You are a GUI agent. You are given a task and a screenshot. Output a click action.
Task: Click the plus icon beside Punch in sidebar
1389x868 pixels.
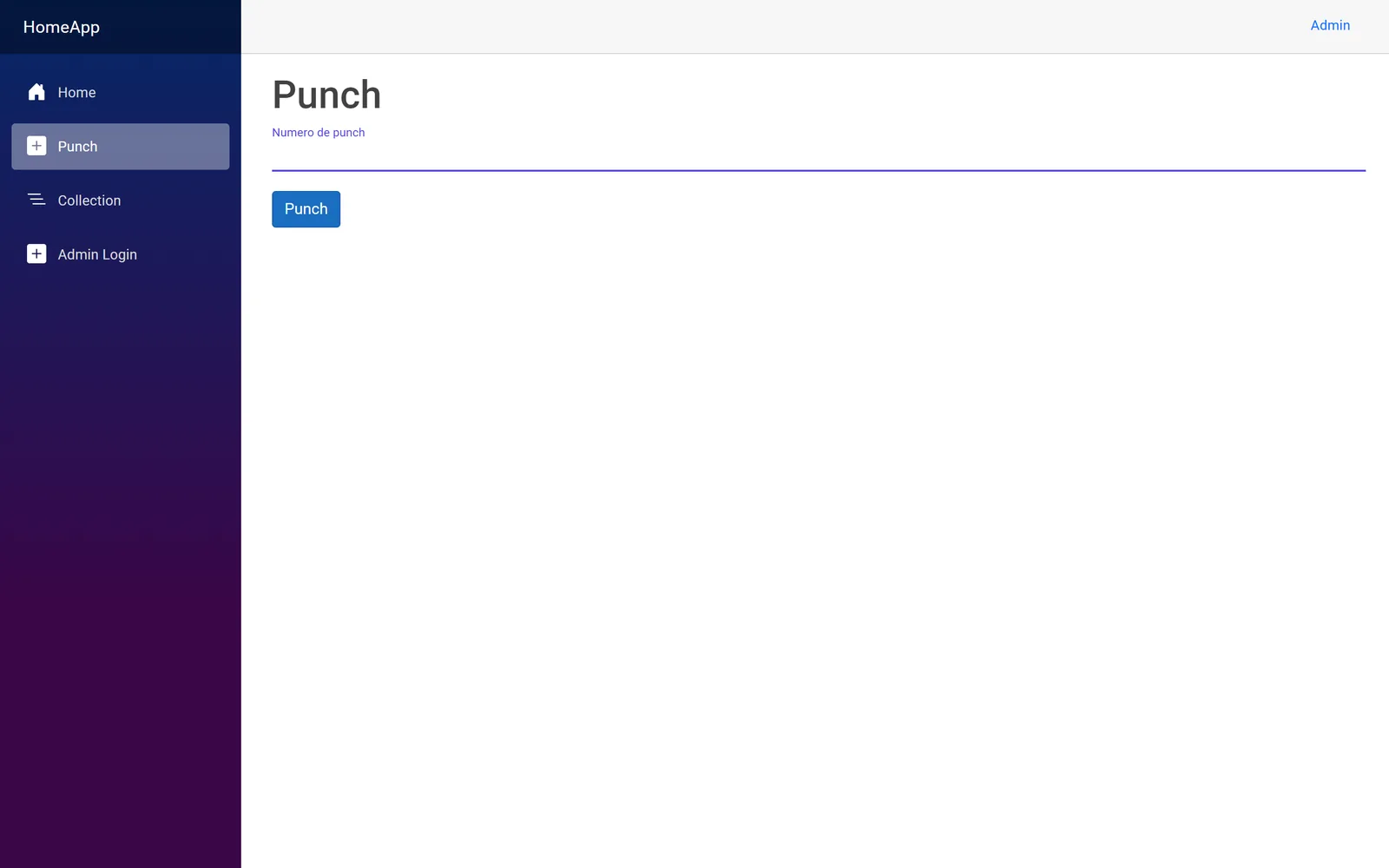(x=36, y=146)
